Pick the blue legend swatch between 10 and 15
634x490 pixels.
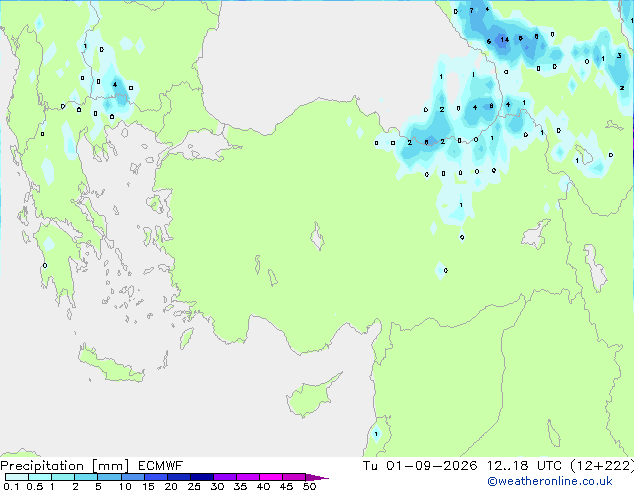tap(133, 477)
